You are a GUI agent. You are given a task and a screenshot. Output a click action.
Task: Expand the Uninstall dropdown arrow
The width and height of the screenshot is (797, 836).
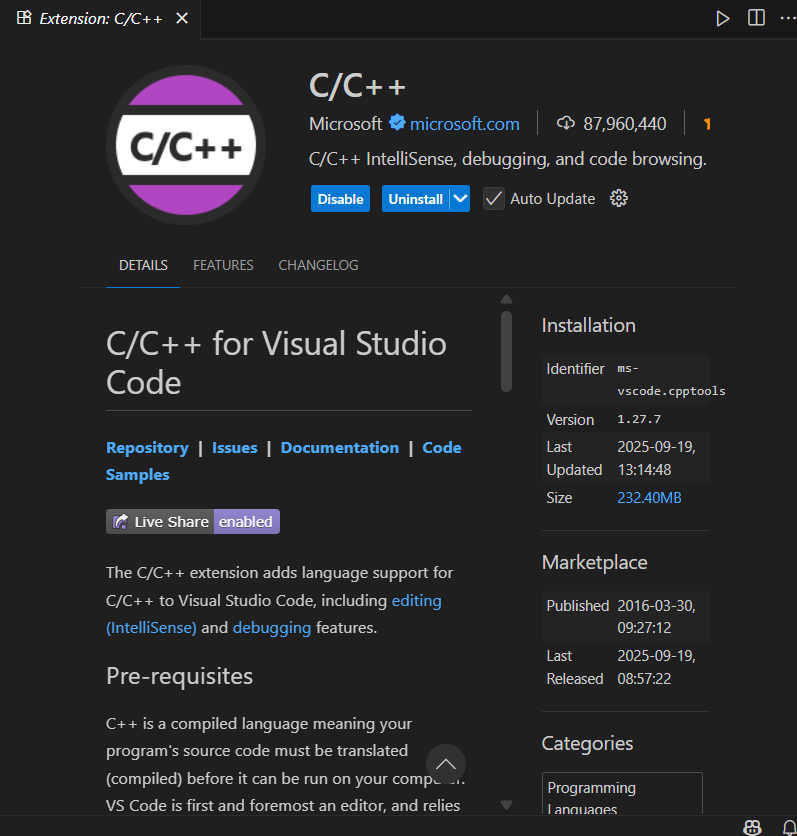[460, 199]
